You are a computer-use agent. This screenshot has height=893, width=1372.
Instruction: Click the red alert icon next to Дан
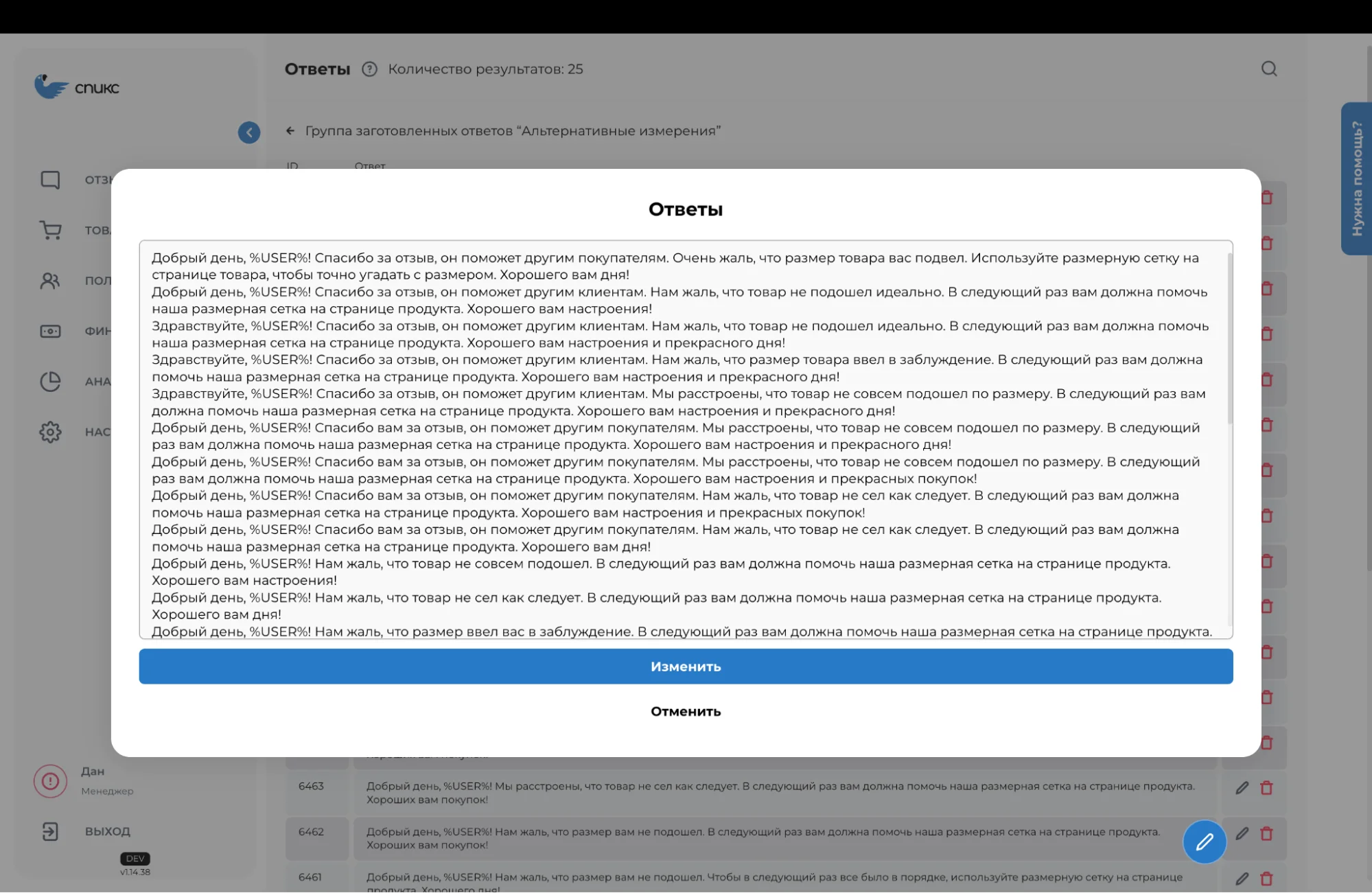(x=50, y=781)
